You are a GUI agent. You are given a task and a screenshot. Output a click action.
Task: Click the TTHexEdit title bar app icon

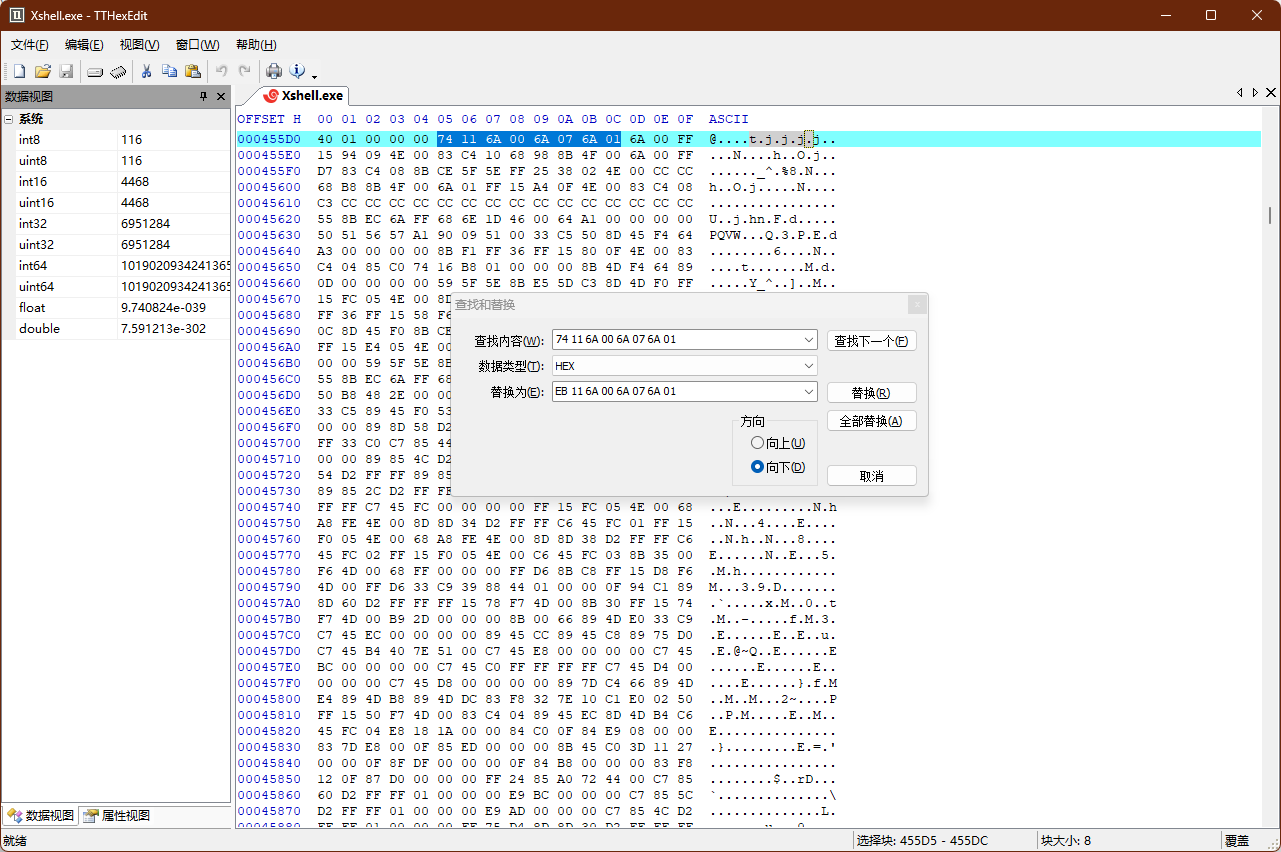coord(17,15)
